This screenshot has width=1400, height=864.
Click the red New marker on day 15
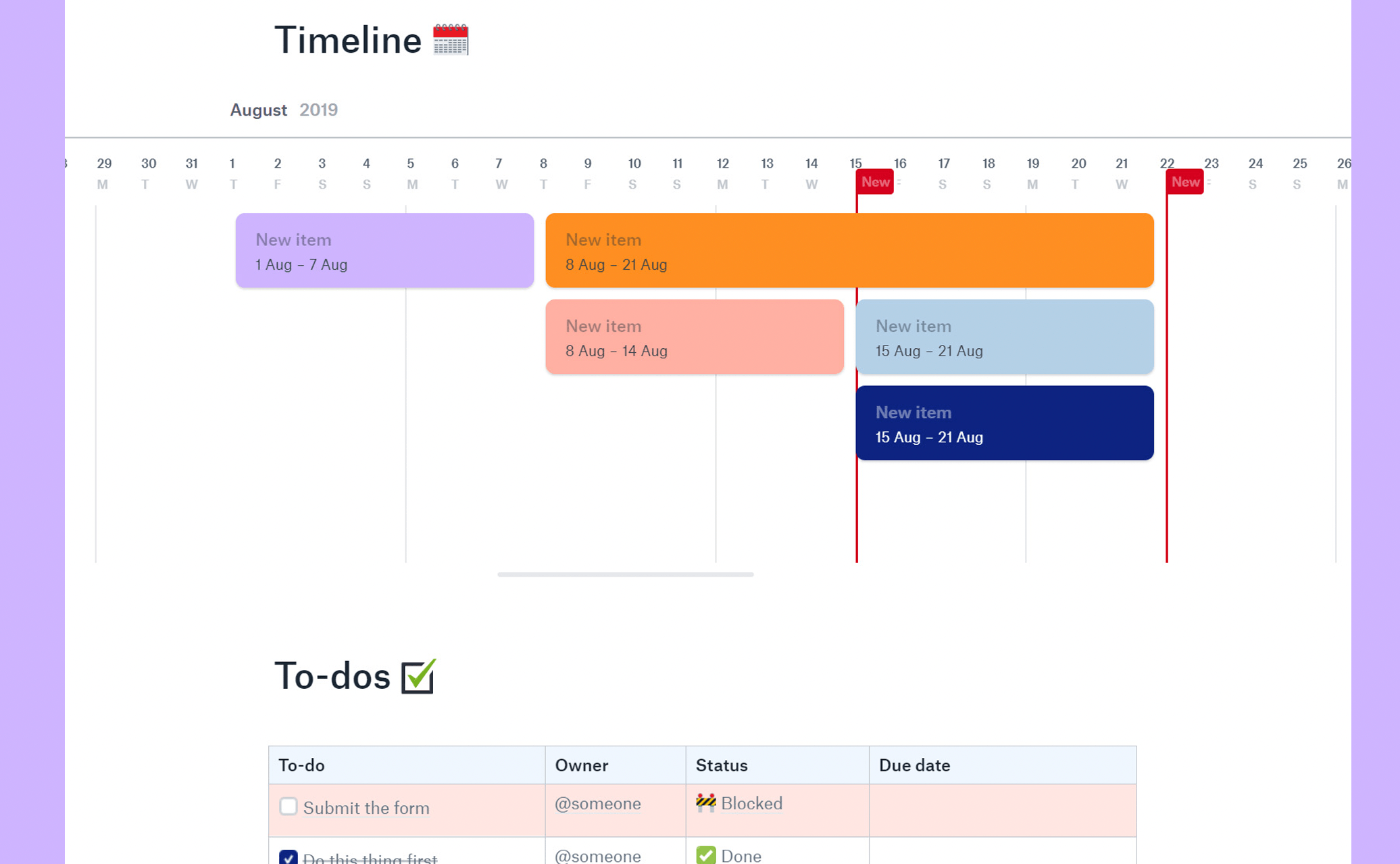[x=875, y=182]
